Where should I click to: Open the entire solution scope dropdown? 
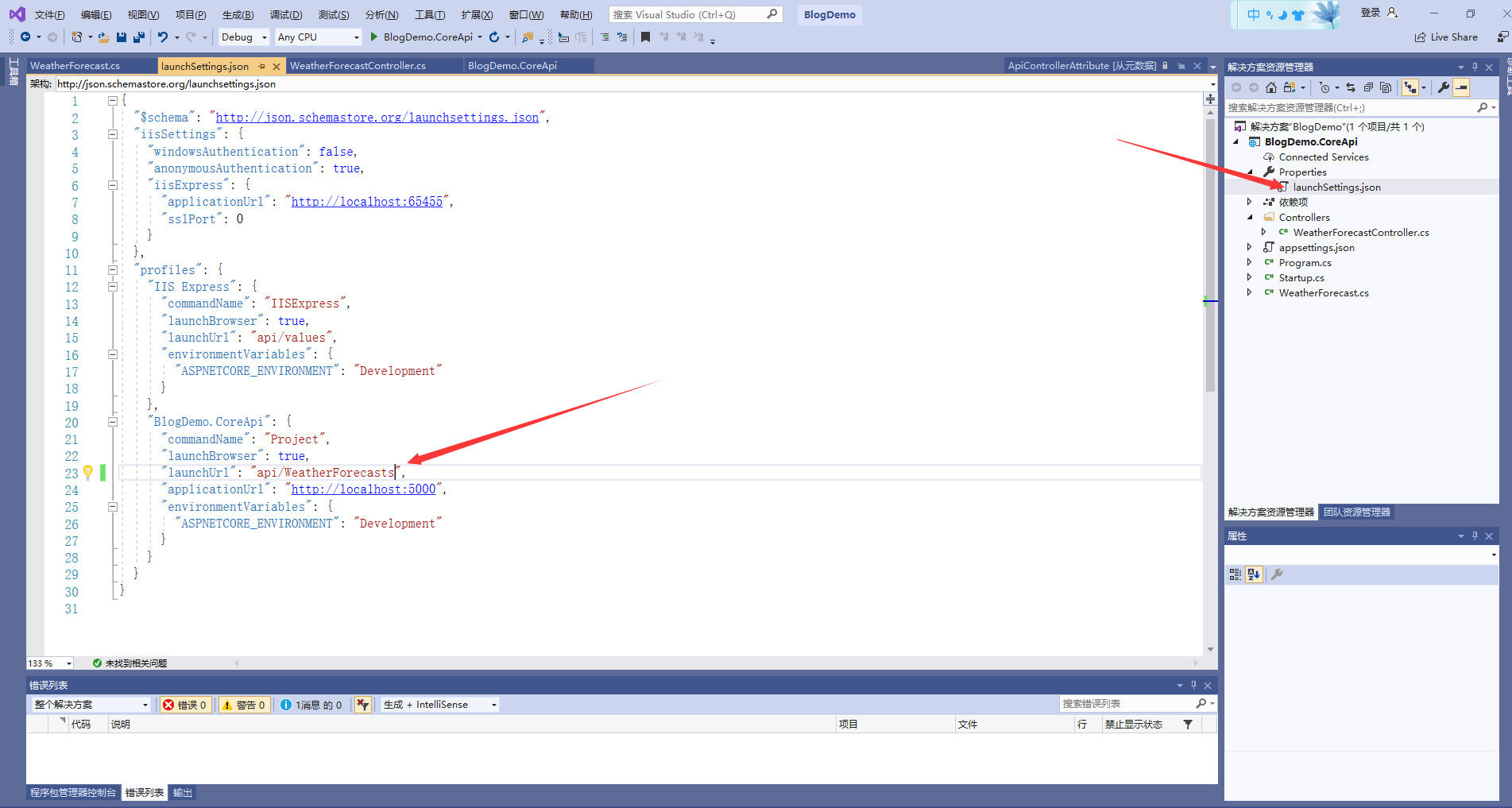pos(91,705)
